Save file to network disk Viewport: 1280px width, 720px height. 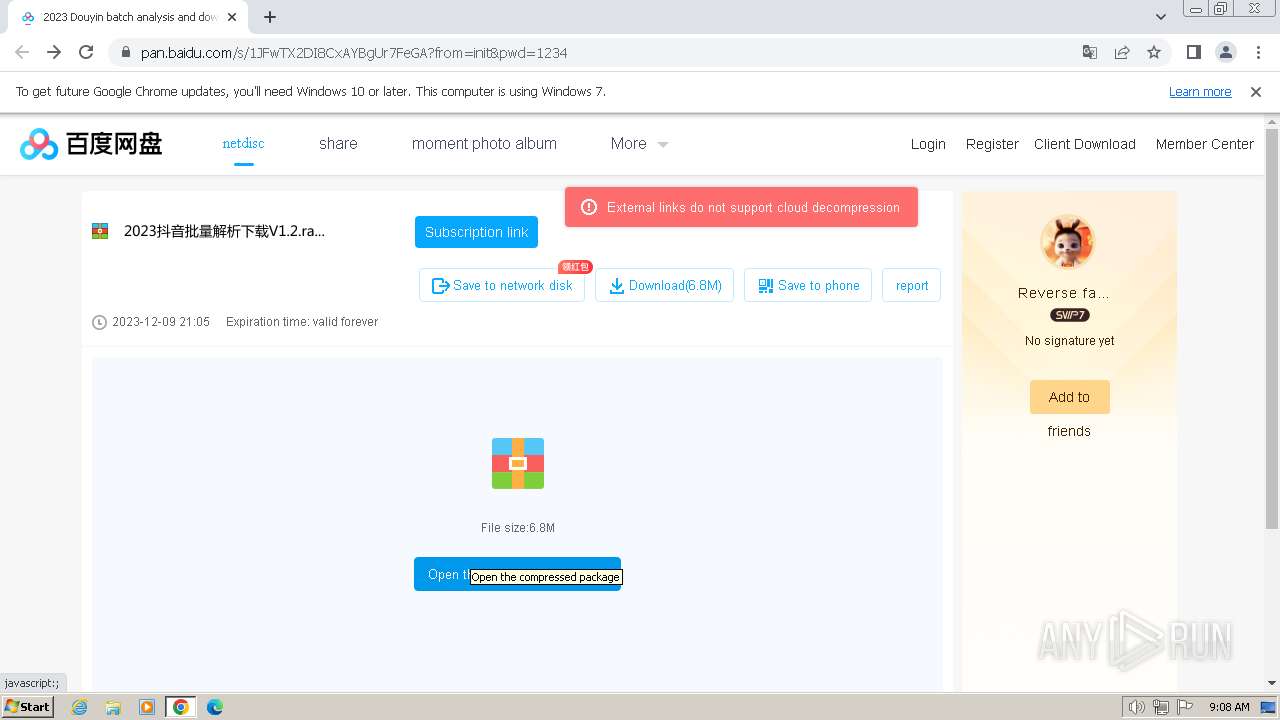(502, 285)
